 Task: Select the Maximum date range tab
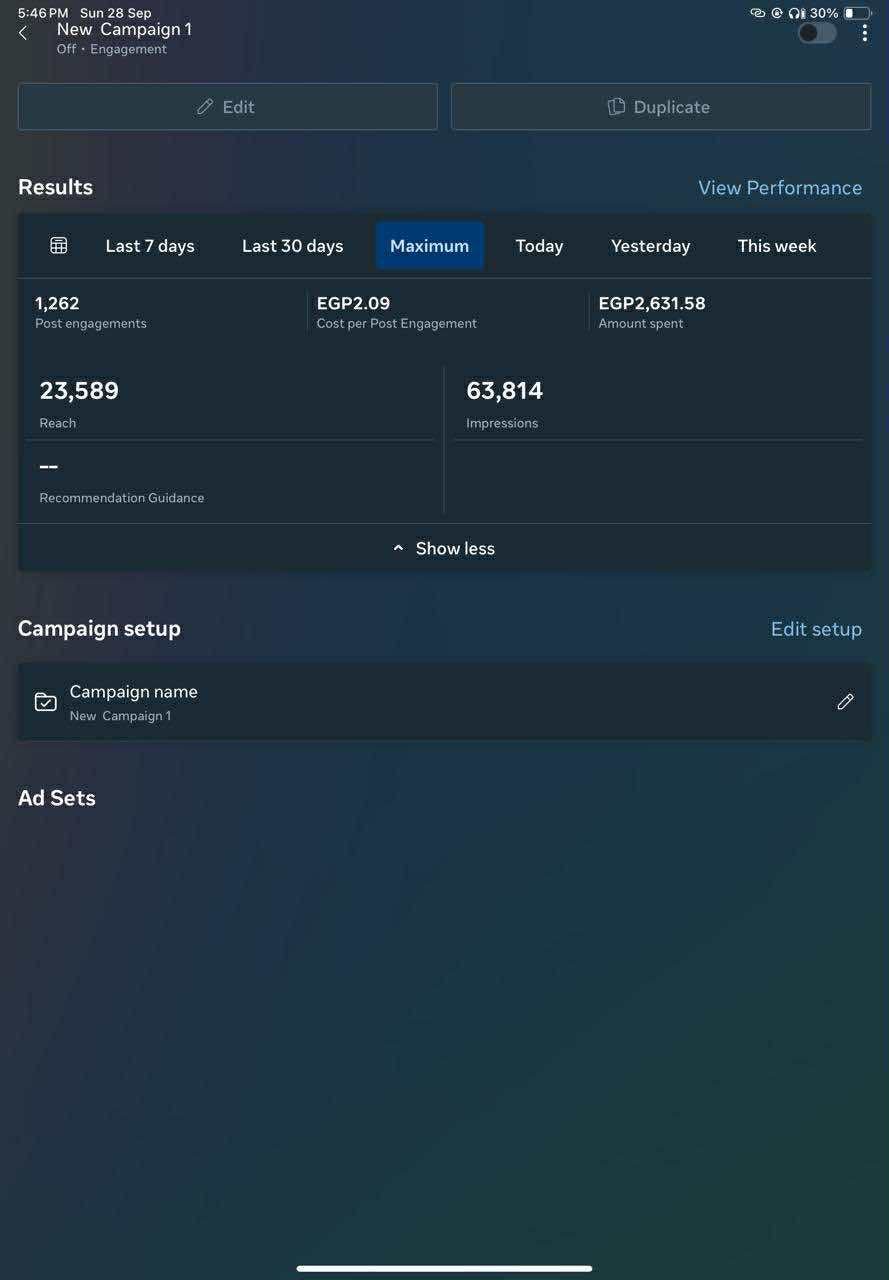pyautogui.click(x=429, y=246)
